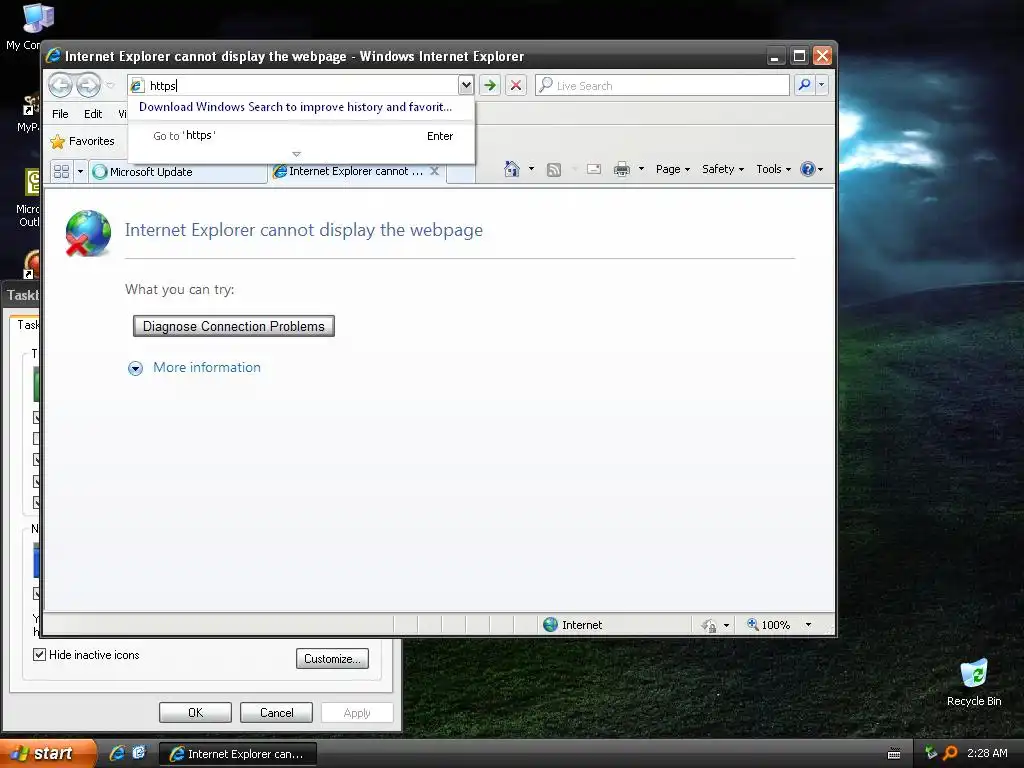The height and width of the screenshot is (768, 1024).
Task: Click the Customize... button
Action: (x=332, y=659)
